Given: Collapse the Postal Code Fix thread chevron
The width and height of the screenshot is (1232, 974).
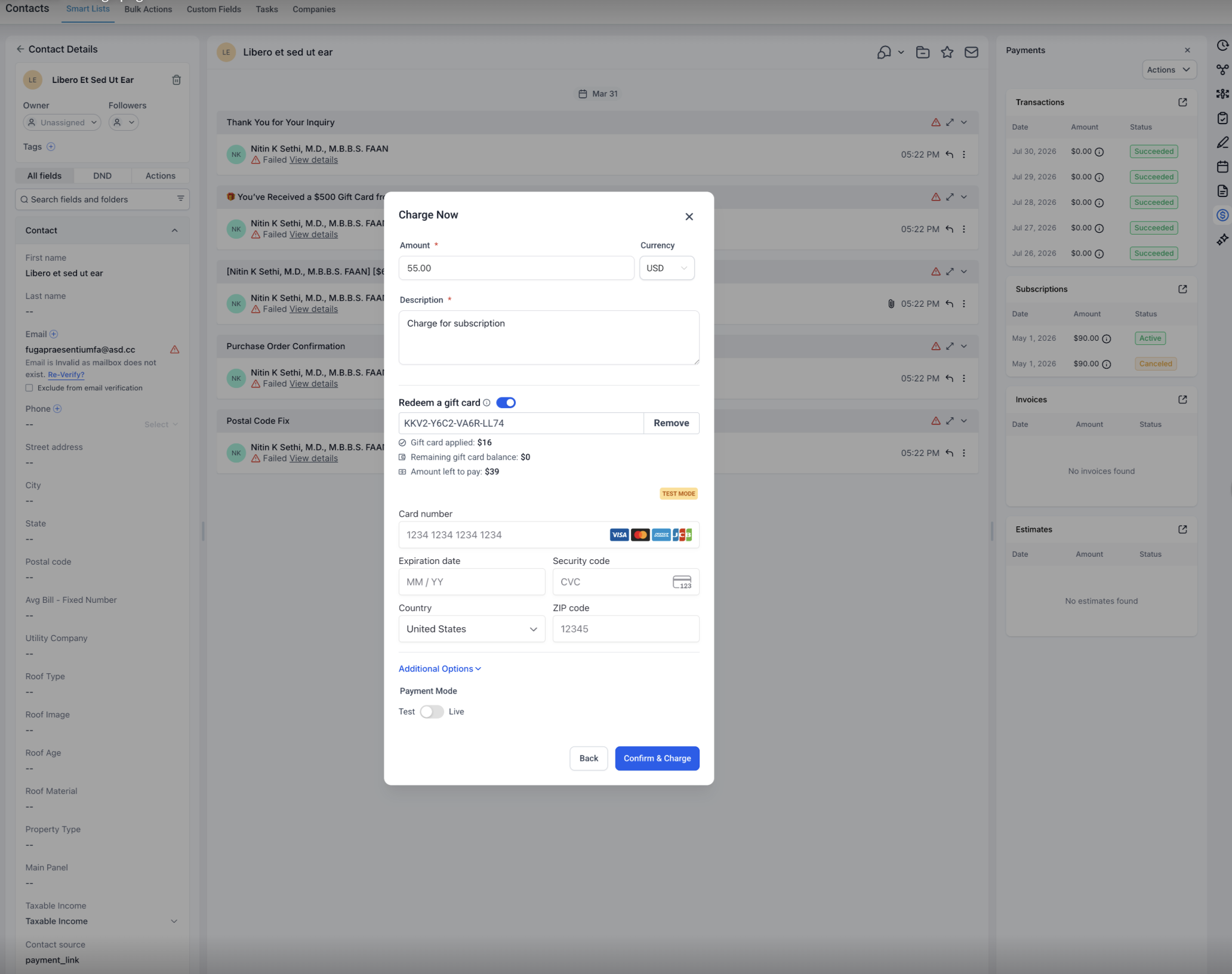Looking at the screenshot, I should (964, 421).
